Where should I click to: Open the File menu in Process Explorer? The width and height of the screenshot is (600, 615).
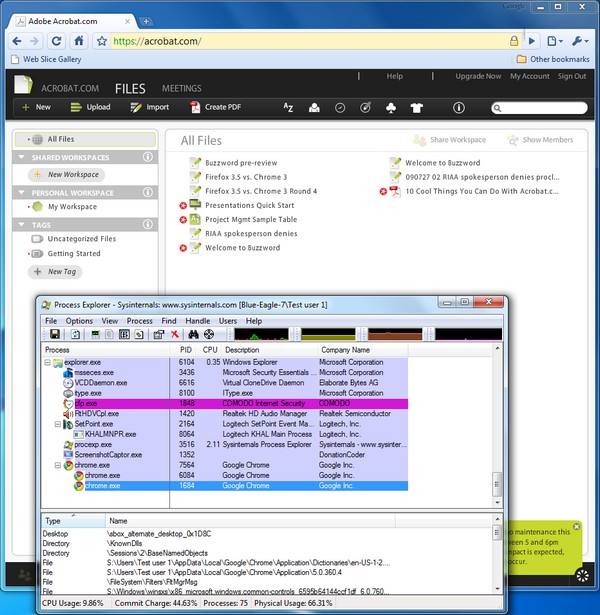51,321
